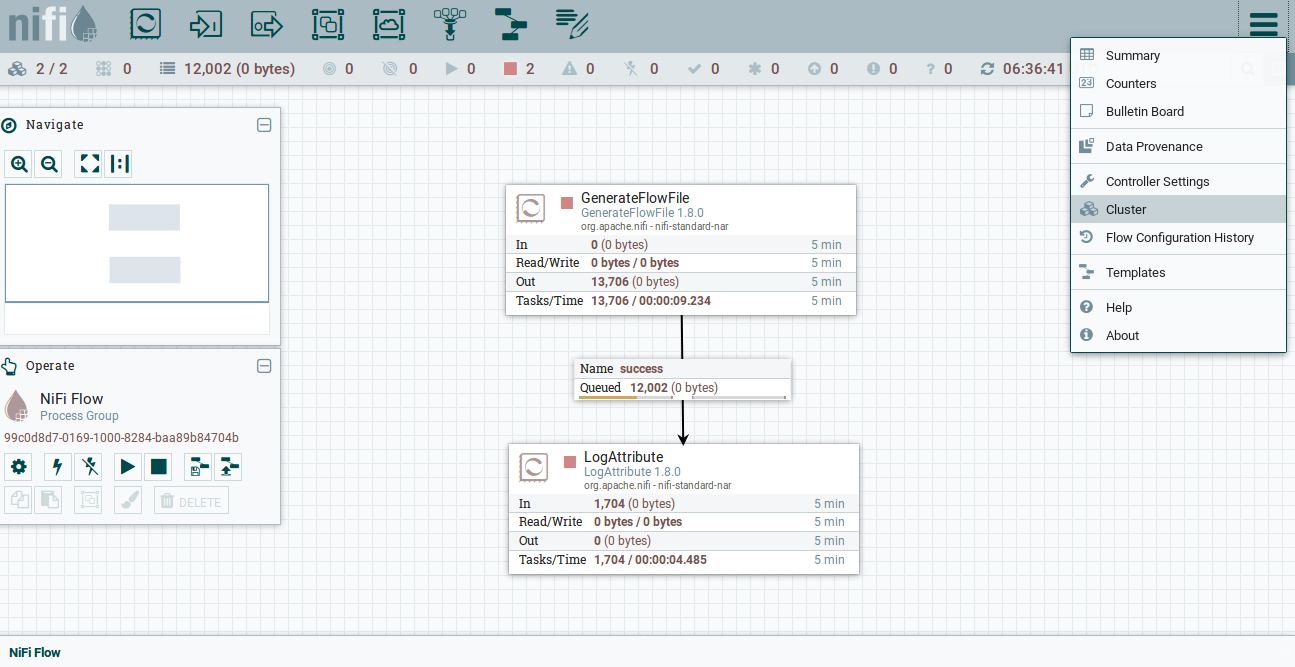The height and width of the screenshot is (667, 1295).
Task: Open Templates menu item
Action: click(1178, 273)
